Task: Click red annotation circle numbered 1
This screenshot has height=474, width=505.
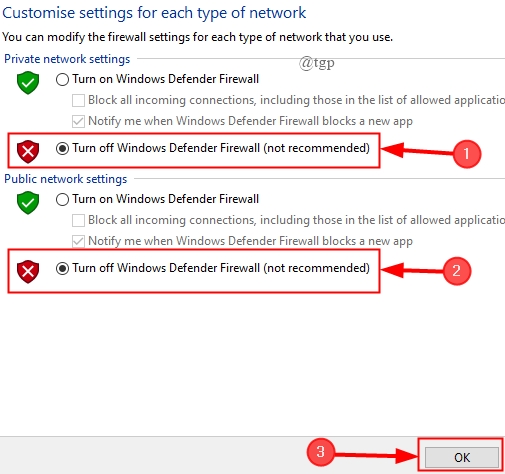Action: (467, 154)
